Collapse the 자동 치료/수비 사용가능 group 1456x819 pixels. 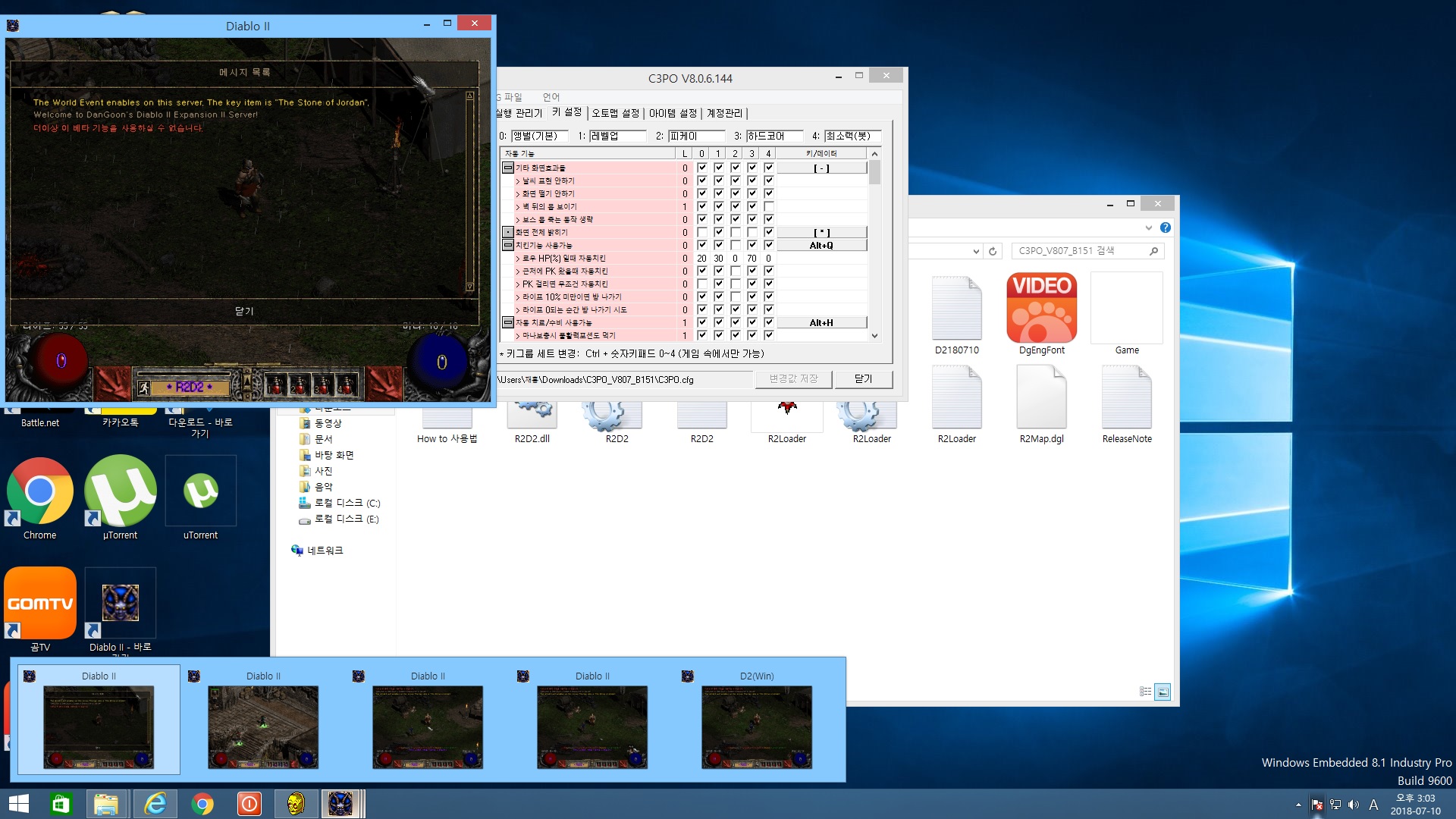pos(508,322)
